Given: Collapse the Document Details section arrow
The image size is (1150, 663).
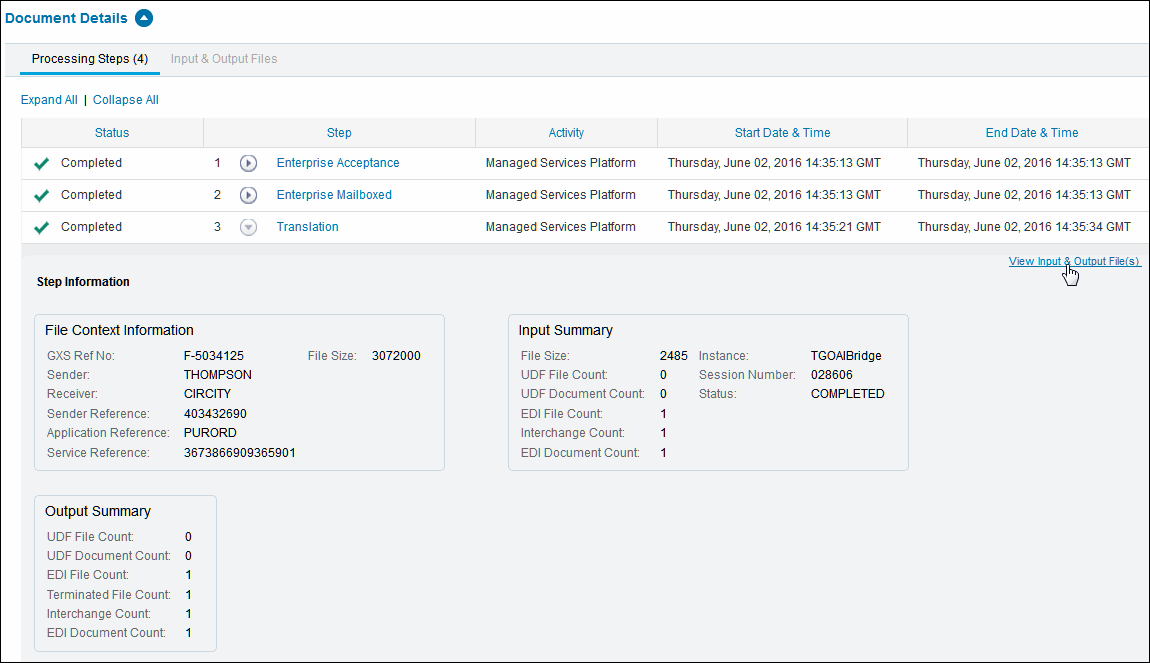Looking at the screenshot, I should (144, 18).
